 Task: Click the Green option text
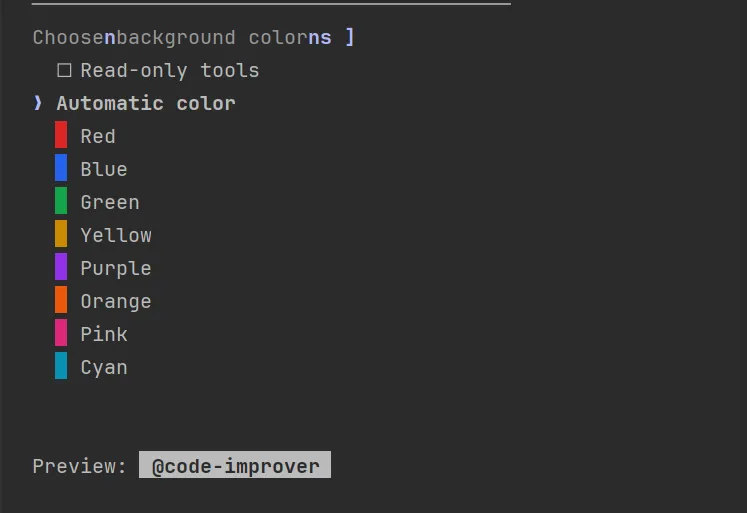tap(110, 202)
